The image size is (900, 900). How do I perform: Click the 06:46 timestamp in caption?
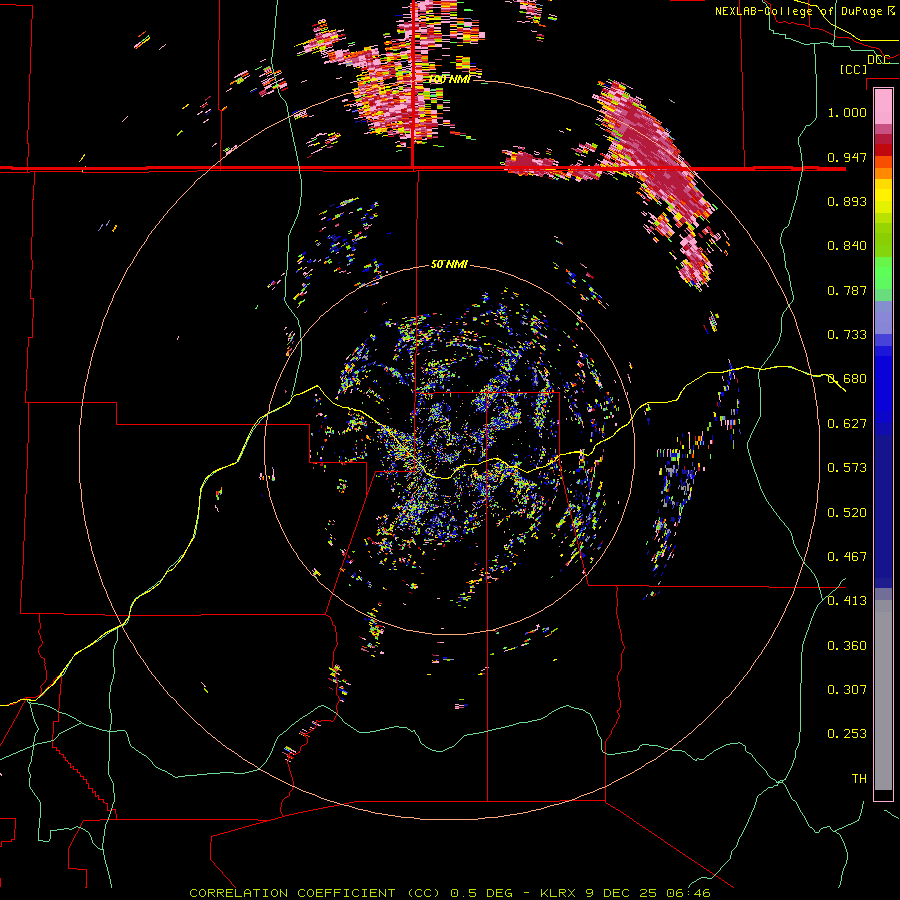(688, 893)
